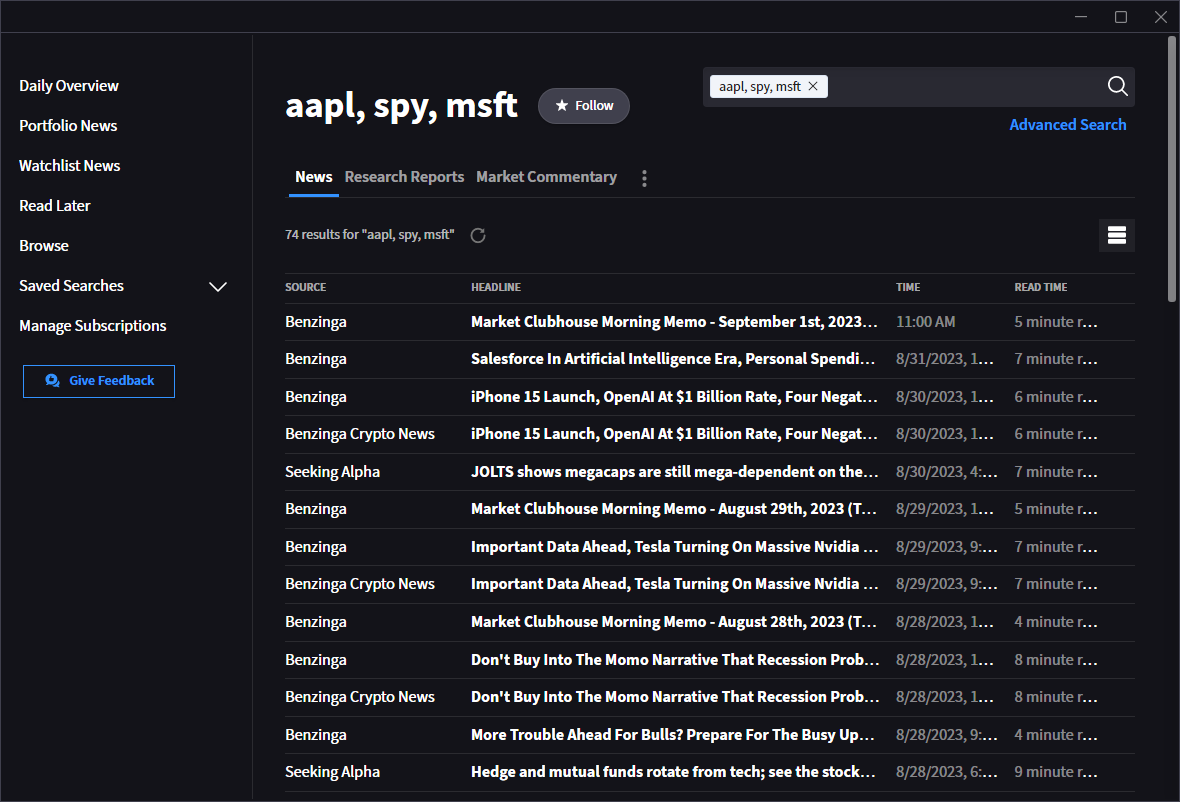Open Benzinga Important Data Ahead Tesla headline
1180x802 pixels.
674,547
